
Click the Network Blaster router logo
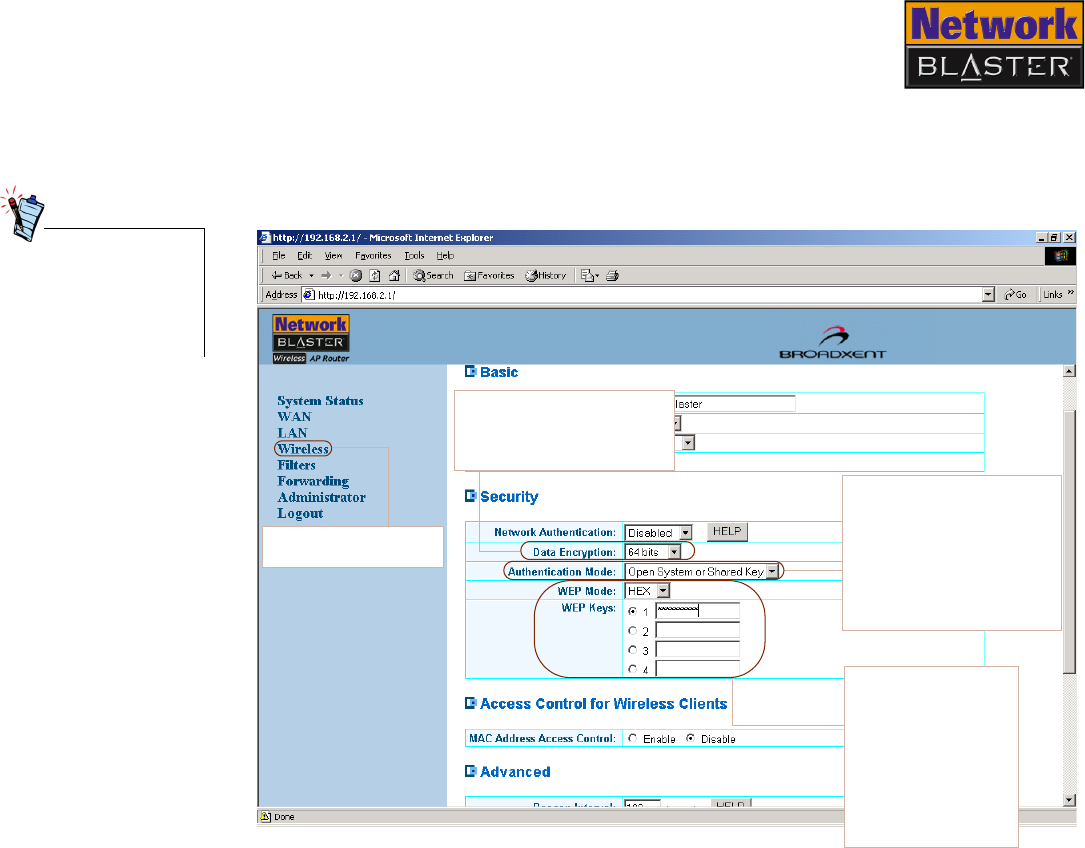311,339
